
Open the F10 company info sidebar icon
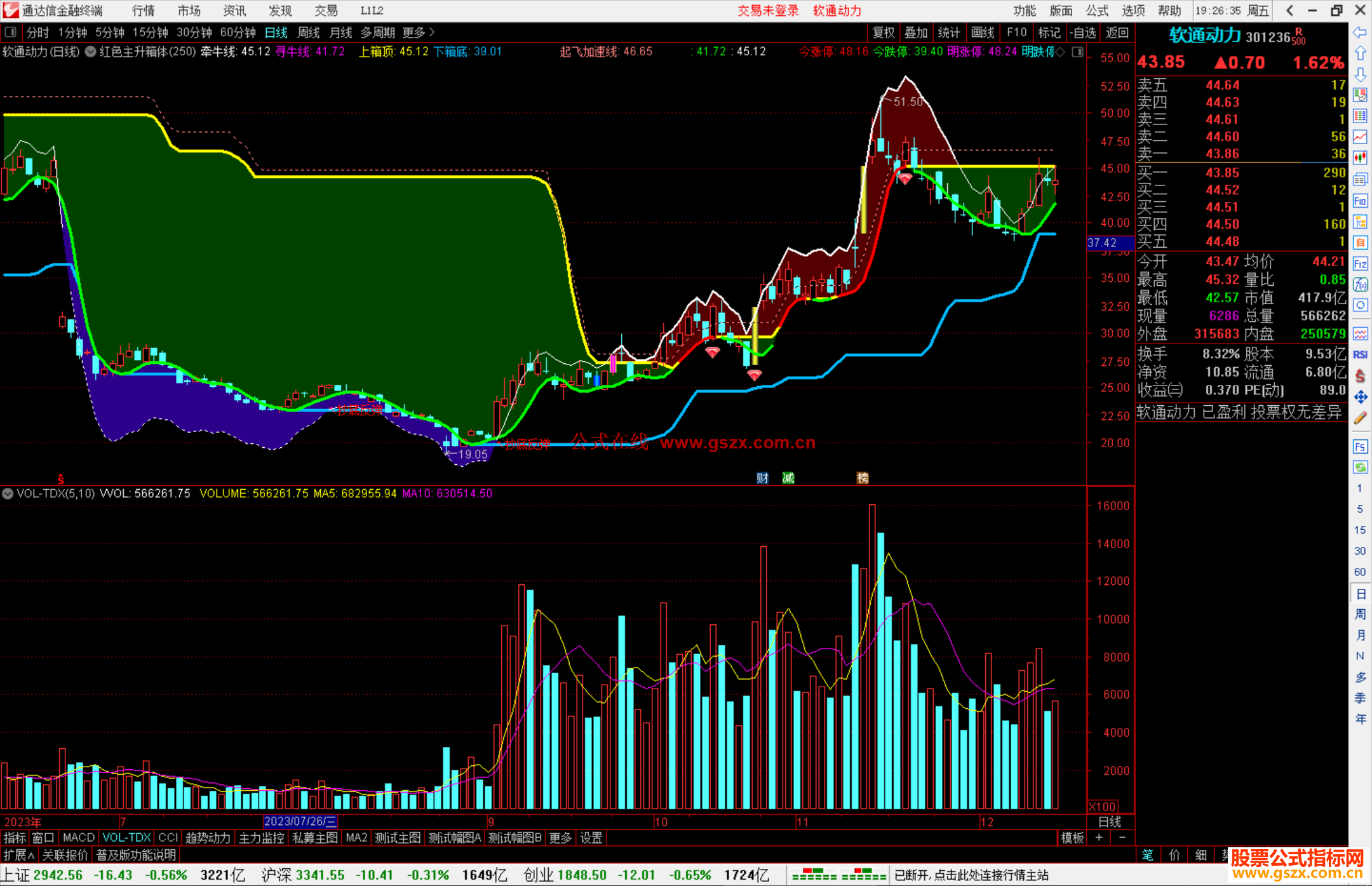1360,201
